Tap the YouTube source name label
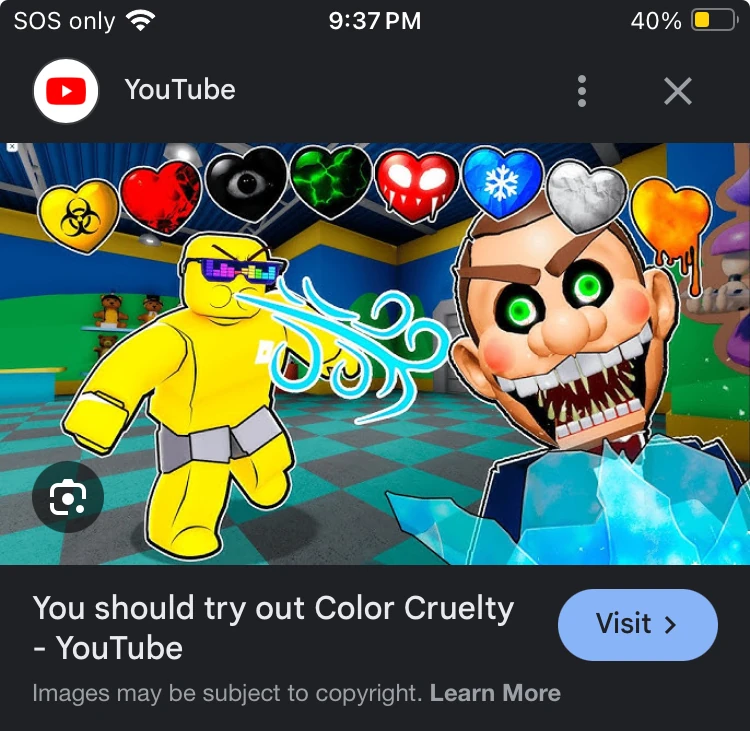Viewport: 750px width, 731px height. (180, 90)
